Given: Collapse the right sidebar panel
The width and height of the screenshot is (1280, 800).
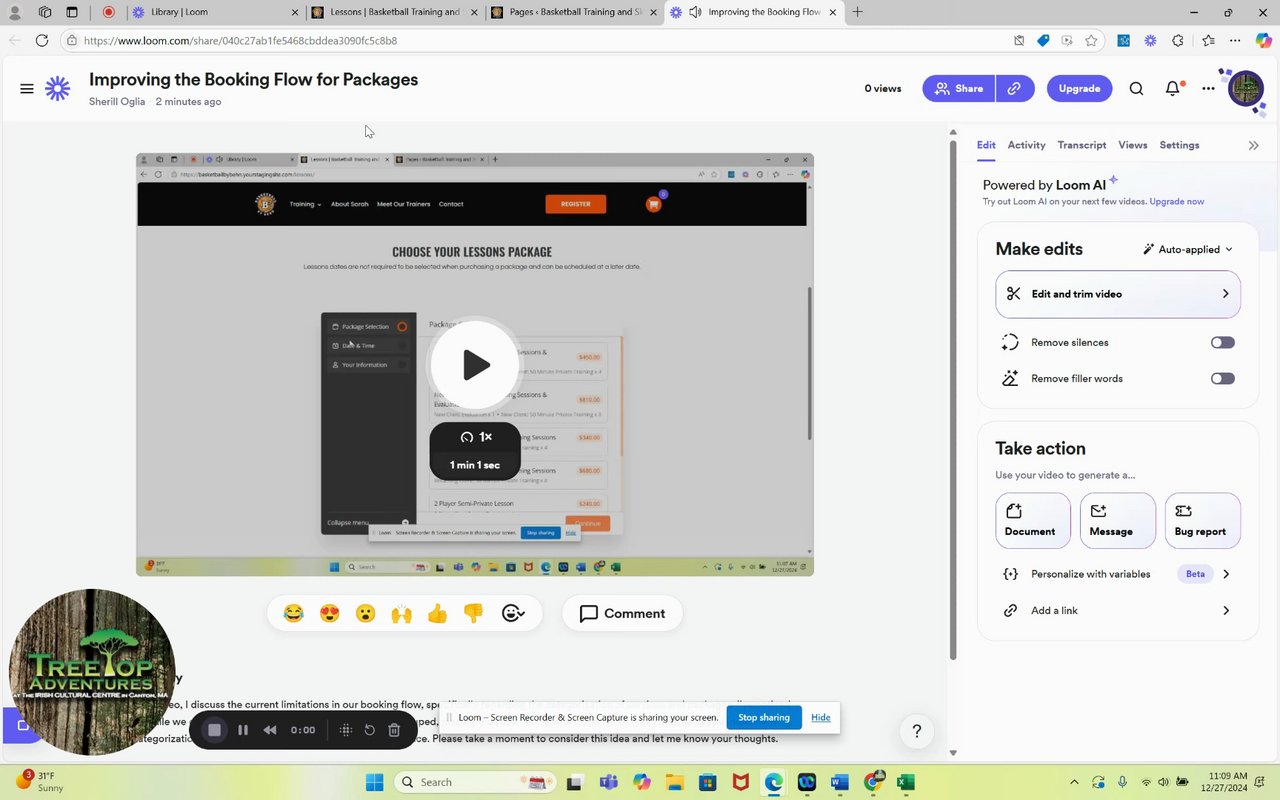Looking at the screenshot, I should coord(1253,145).
